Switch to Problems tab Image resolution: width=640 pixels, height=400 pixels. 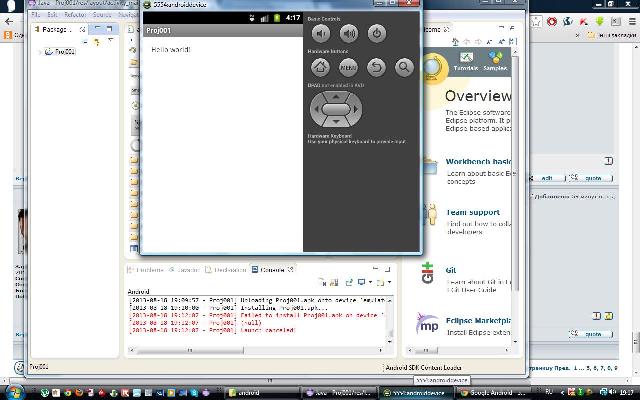pyautogui.click(x=145, y=270)
